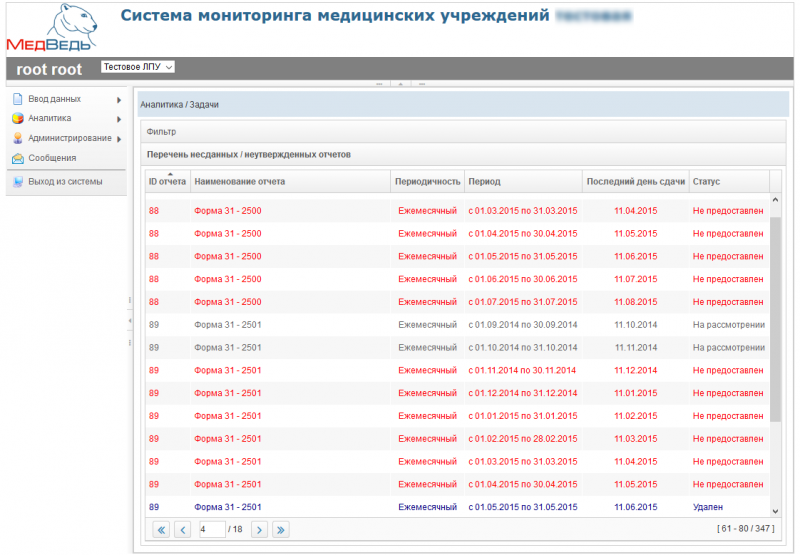The height and width of the screenshot is (555, 800).
Task: Click the Ввод данных document icon
Action: (x=18, y=99)
